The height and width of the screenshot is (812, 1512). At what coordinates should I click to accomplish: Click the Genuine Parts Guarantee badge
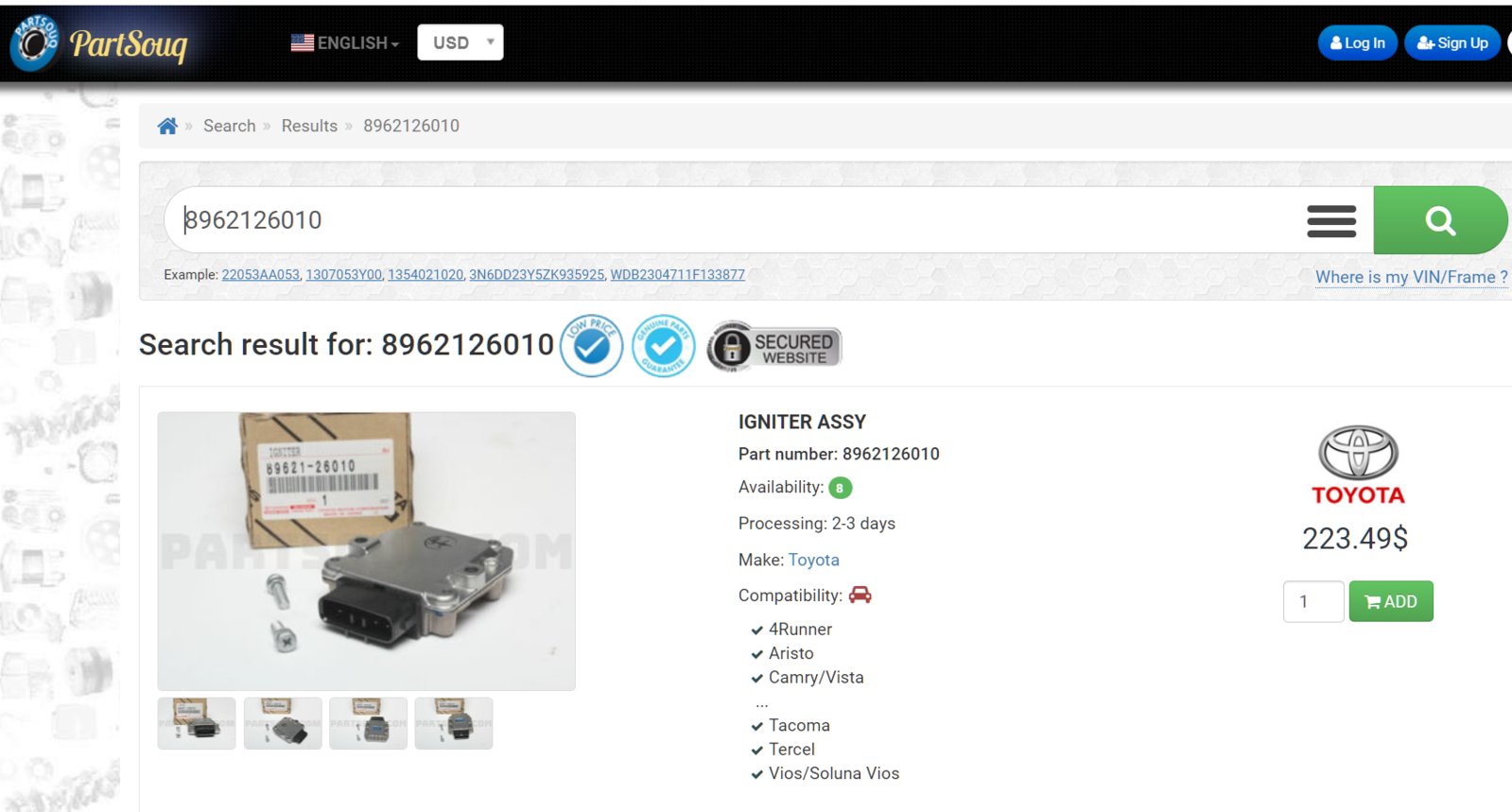663,346
